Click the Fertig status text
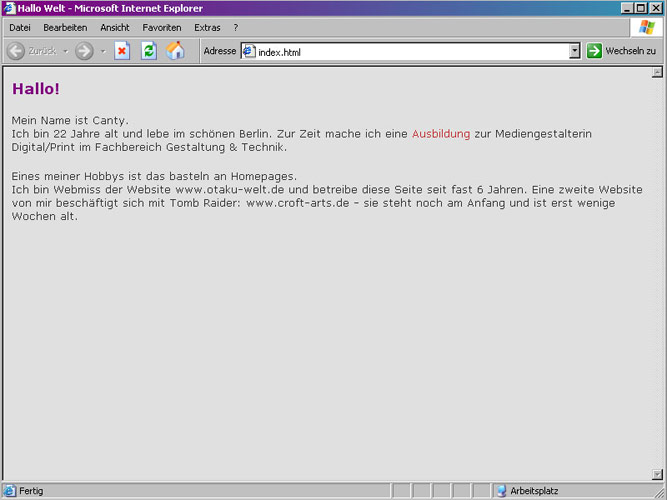667x500 pixels. click(x=31, y=491)
